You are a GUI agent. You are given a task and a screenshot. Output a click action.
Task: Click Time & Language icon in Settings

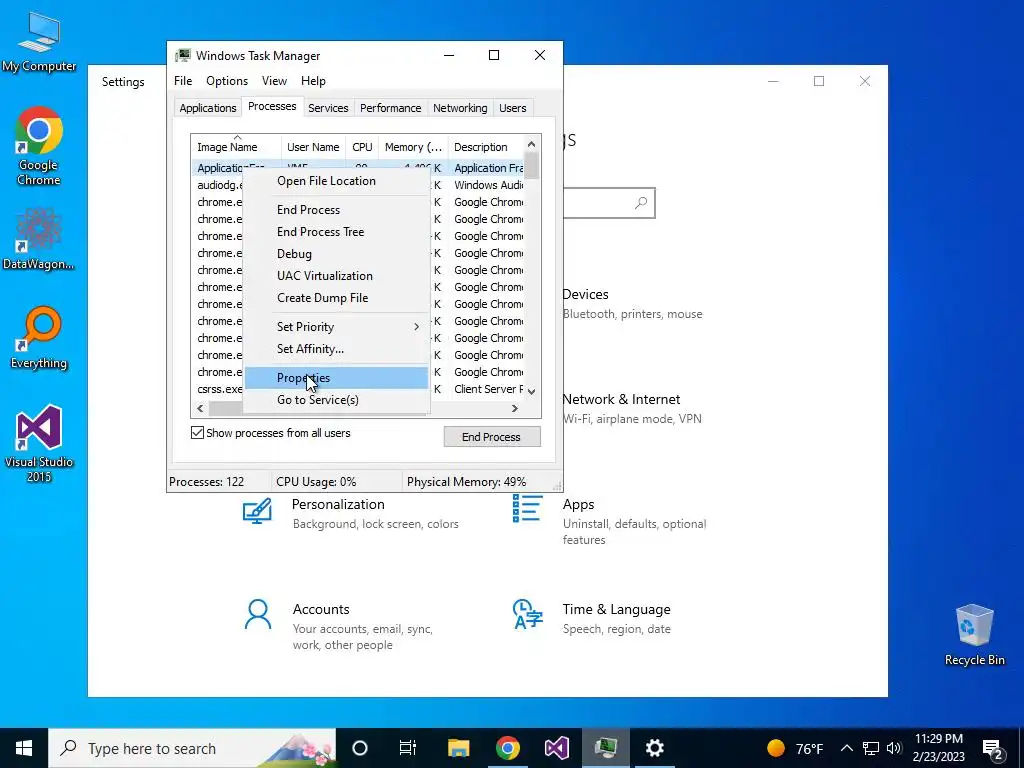click(x=528, y=614)
